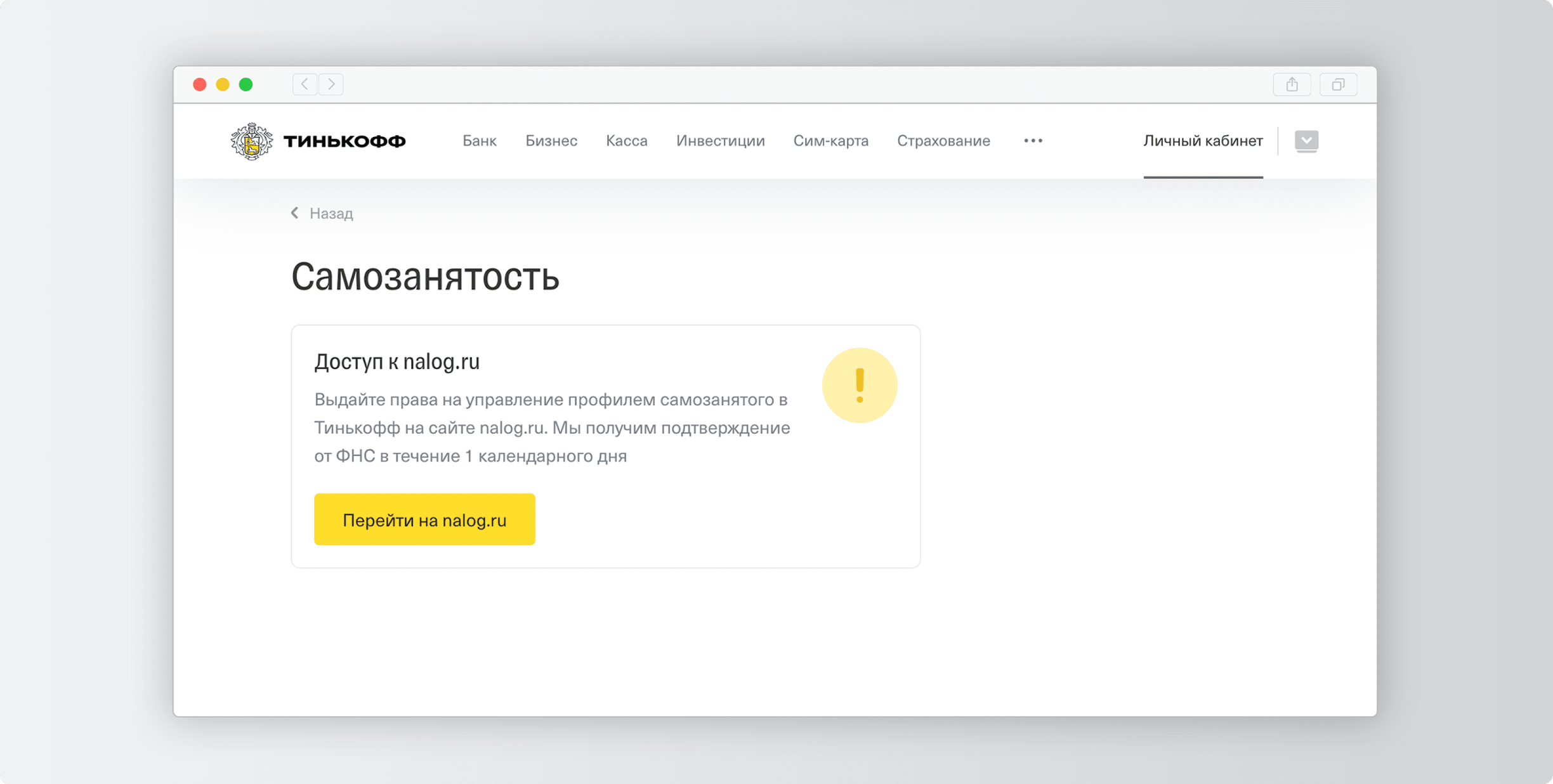
Task: Click the Tinkoff crest logo
Action: click(x=252, y=141)
